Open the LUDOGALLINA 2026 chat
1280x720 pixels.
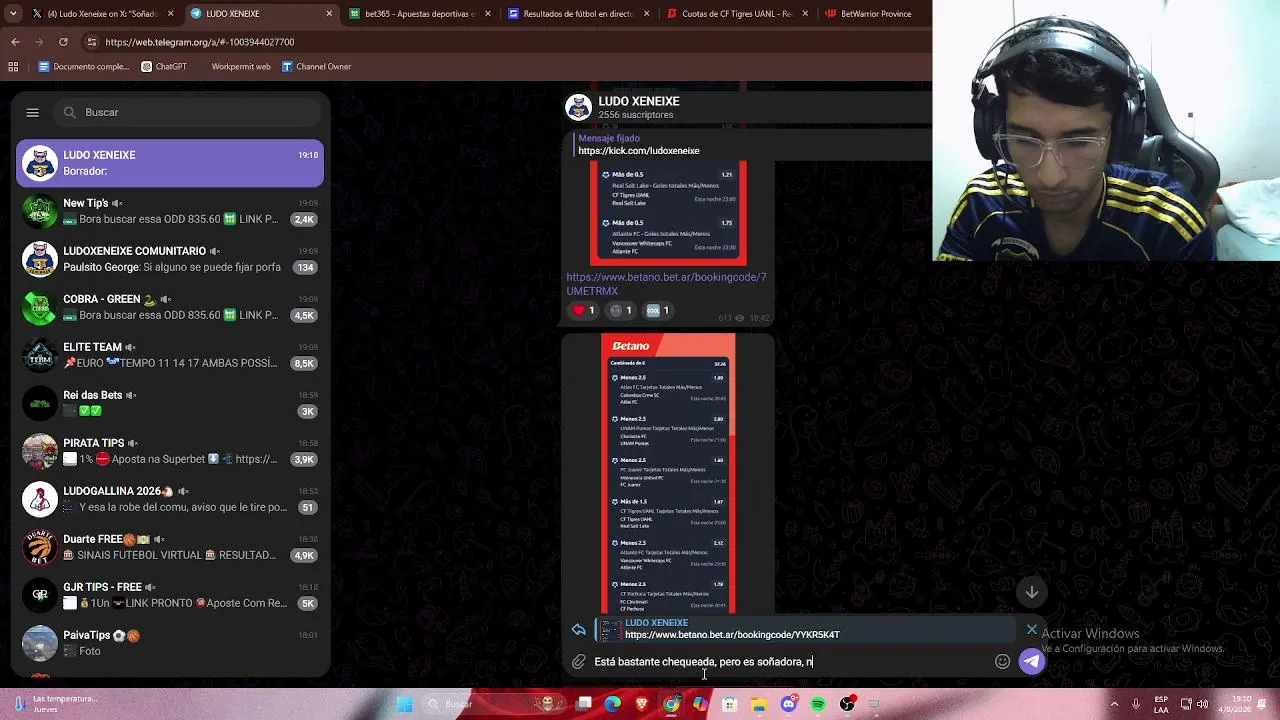coord(170,499)
